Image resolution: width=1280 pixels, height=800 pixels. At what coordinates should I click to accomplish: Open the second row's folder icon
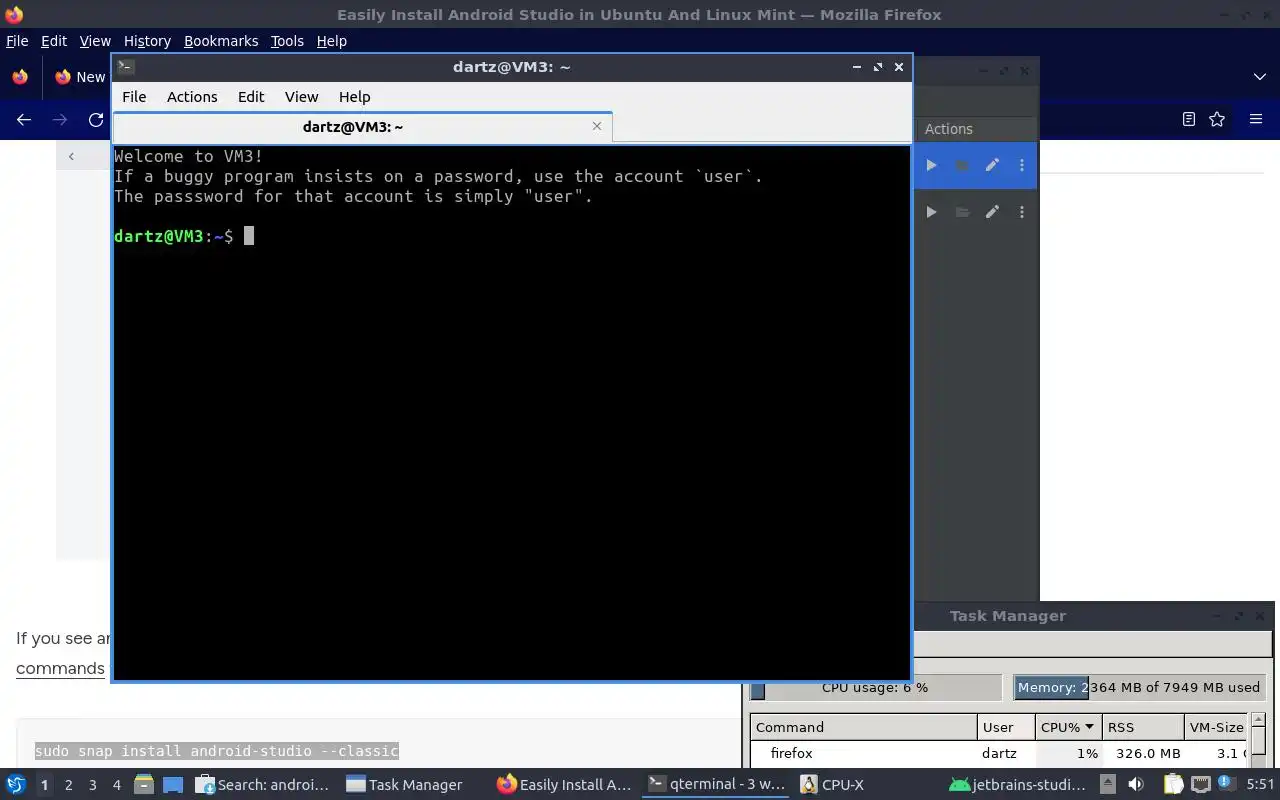pyautogui.click(x=962, y=212)
